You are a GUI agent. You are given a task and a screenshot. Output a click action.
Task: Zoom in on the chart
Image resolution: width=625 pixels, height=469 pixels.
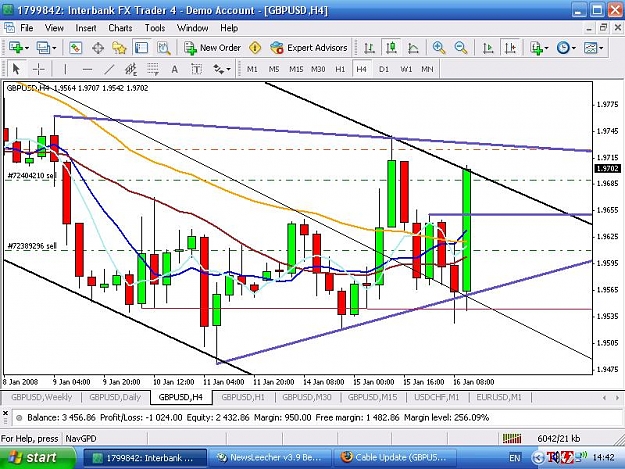439,48
